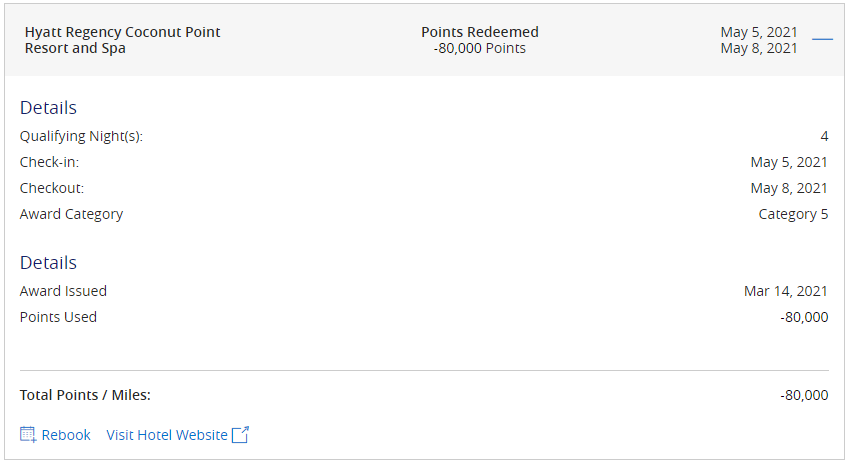The height and width of the screenshot is (464, 850).
Task: Click the Award Category label
Action: tap(71, 214)
